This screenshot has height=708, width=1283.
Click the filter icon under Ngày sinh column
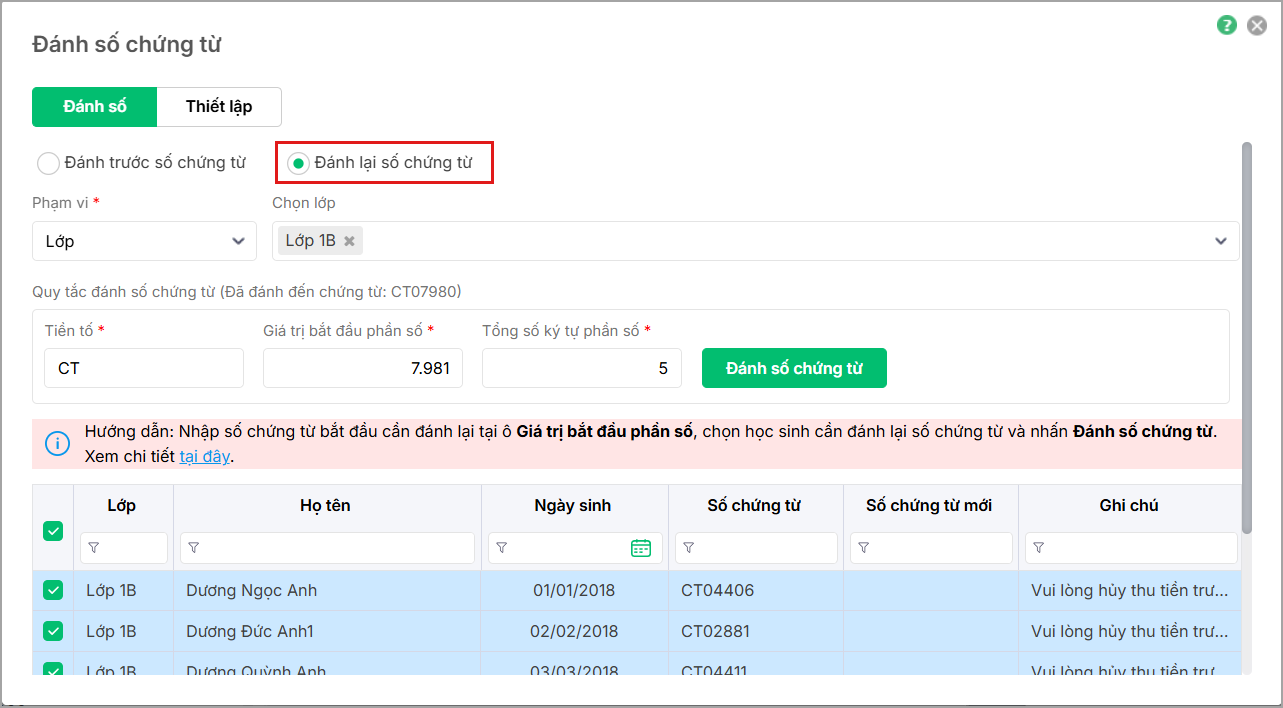[x=502, y=548]
